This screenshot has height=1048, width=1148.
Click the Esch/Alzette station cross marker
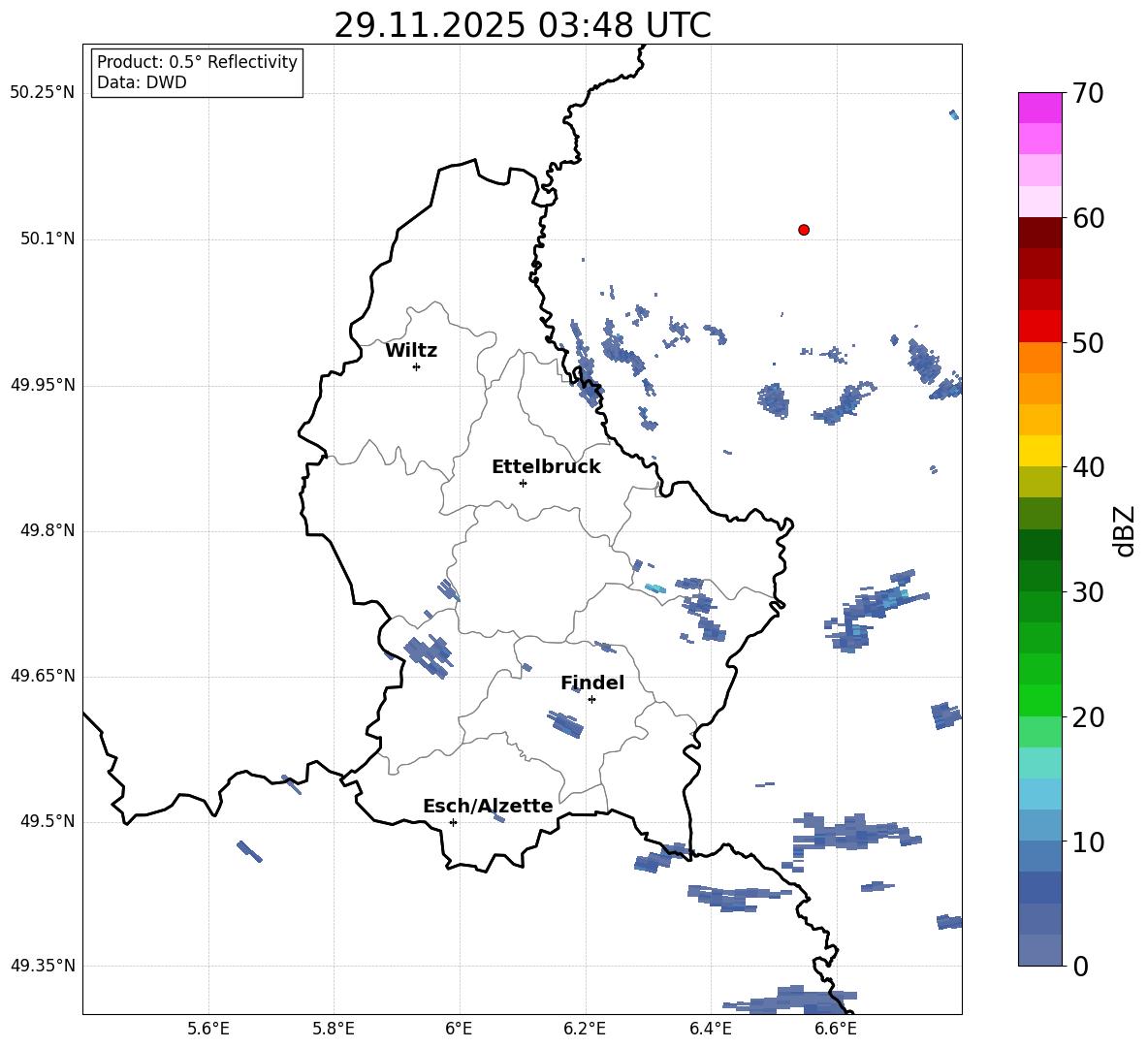click(x=453, y=822)
